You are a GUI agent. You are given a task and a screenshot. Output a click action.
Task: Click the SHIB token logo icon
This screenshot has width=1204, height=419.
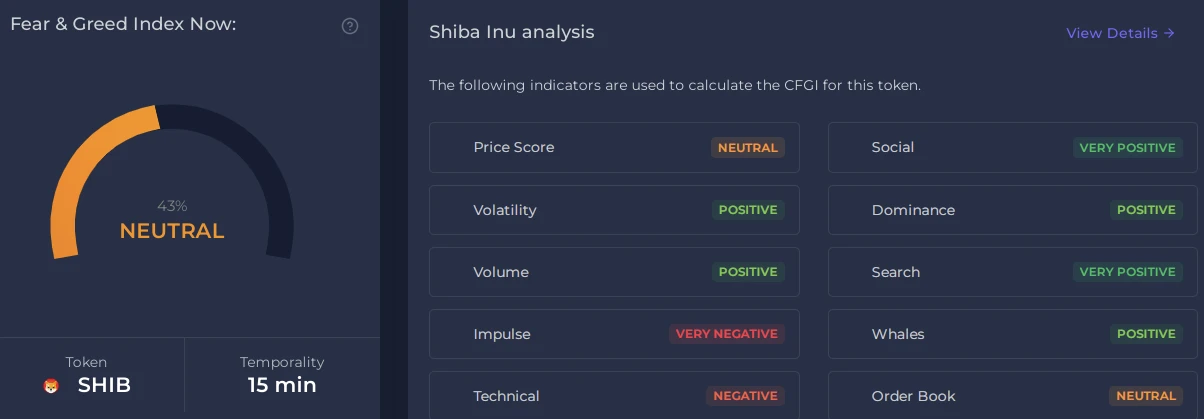point(51,386)
